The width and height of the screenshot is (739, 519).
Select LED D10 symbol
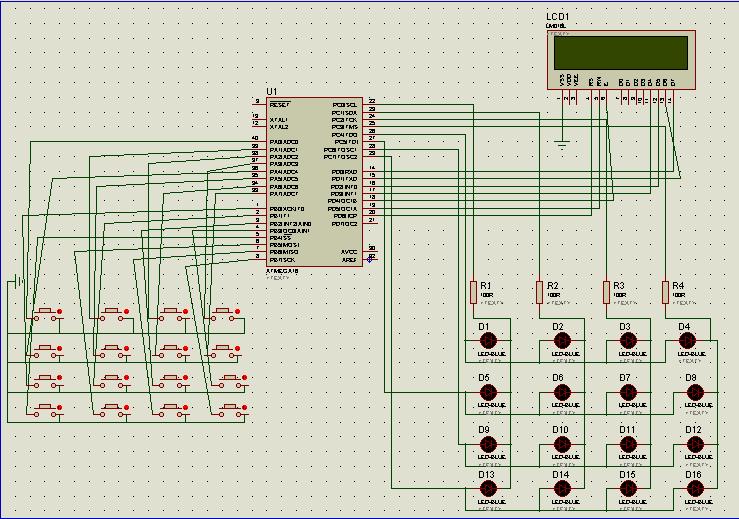click(x=562, y=444)
